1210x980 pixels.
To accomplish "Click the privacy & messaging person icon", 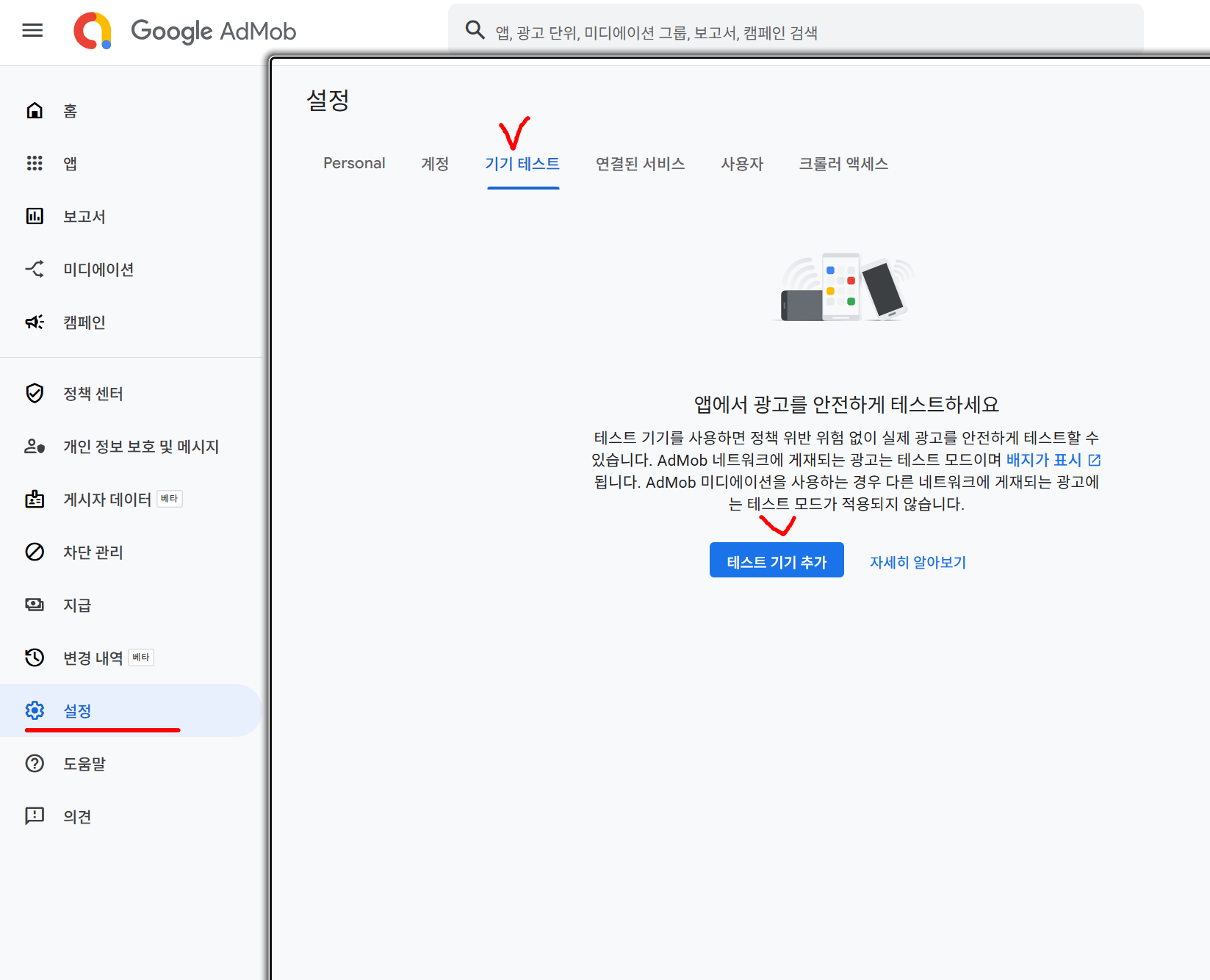I will (35, 446).
